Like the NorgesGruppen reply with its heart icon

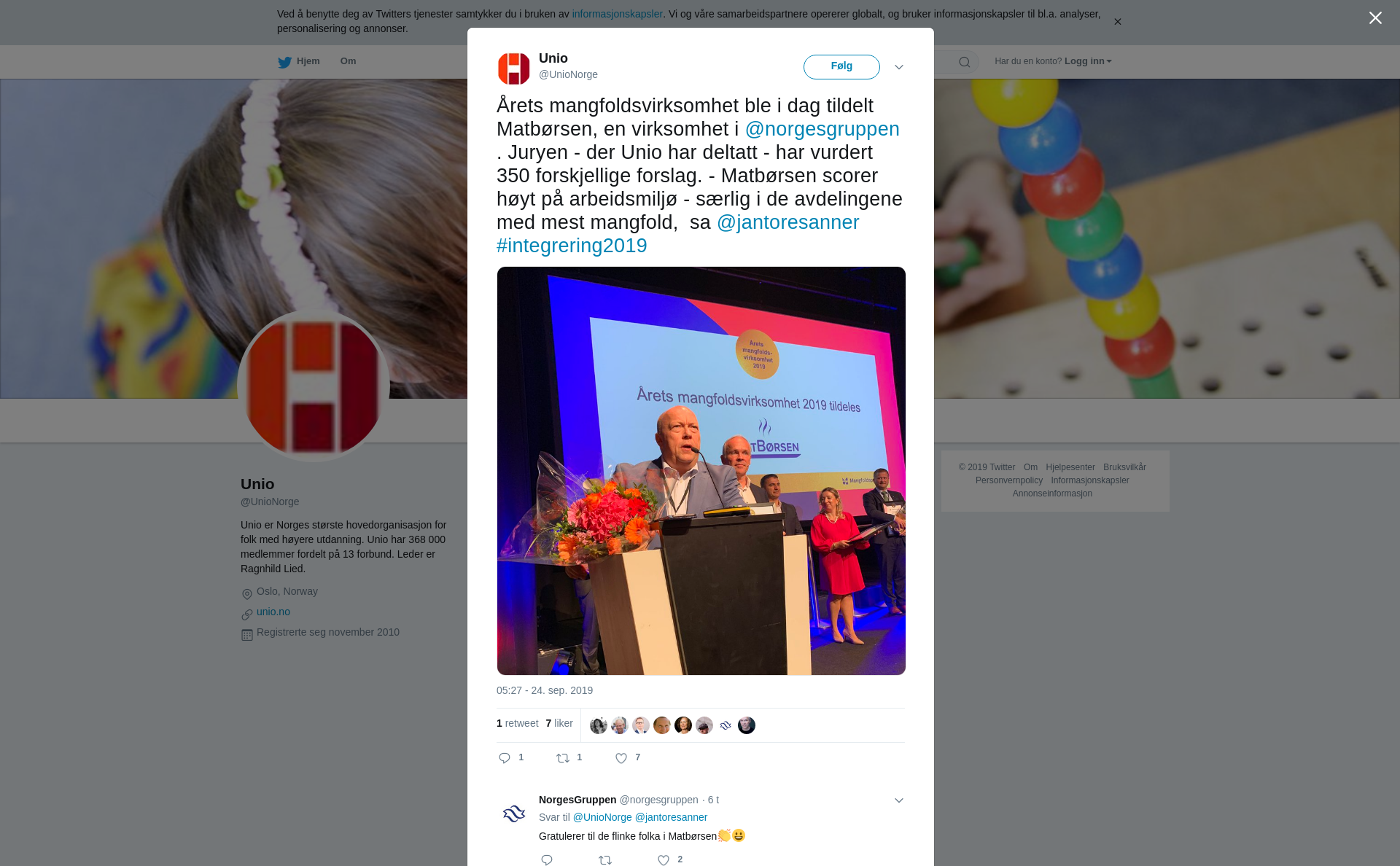(x=664, y=860)
